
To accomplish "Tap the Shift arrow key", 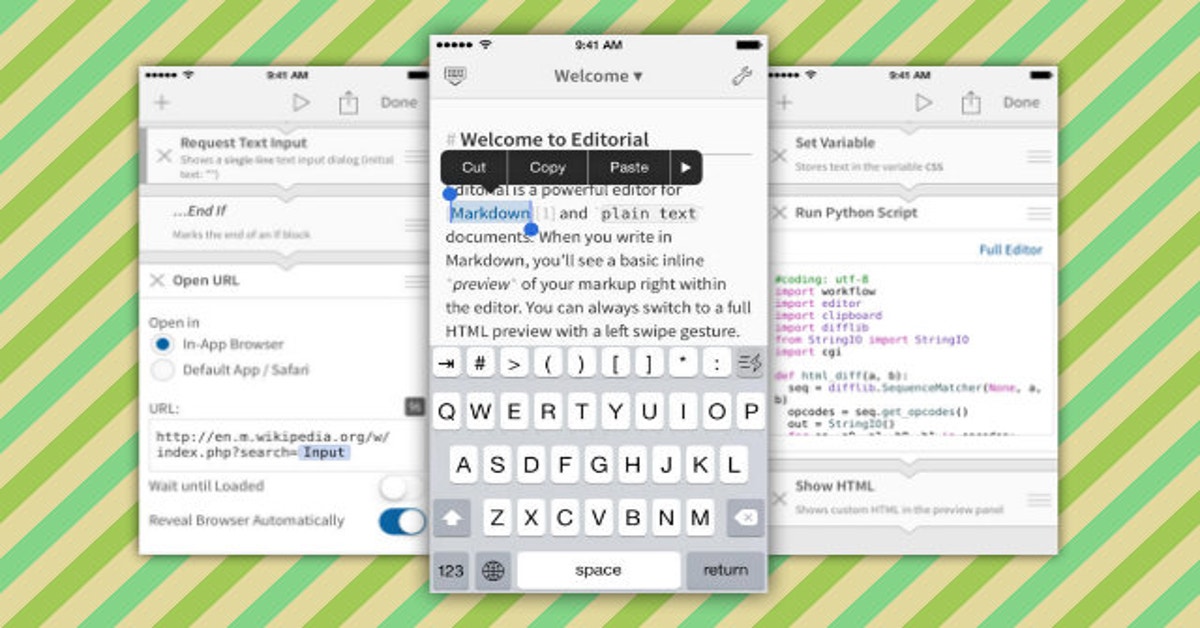I will pyautogui.click(x=451, y=518).
